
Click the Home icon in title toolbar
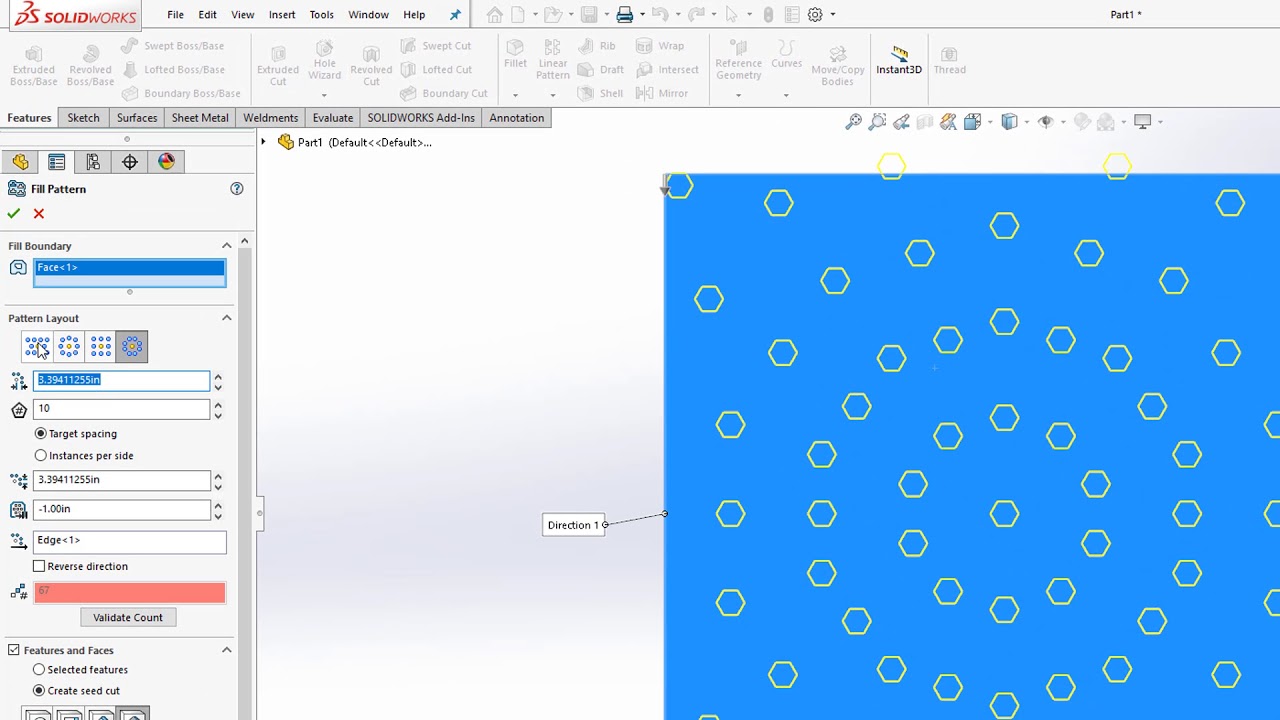point(494,15)
